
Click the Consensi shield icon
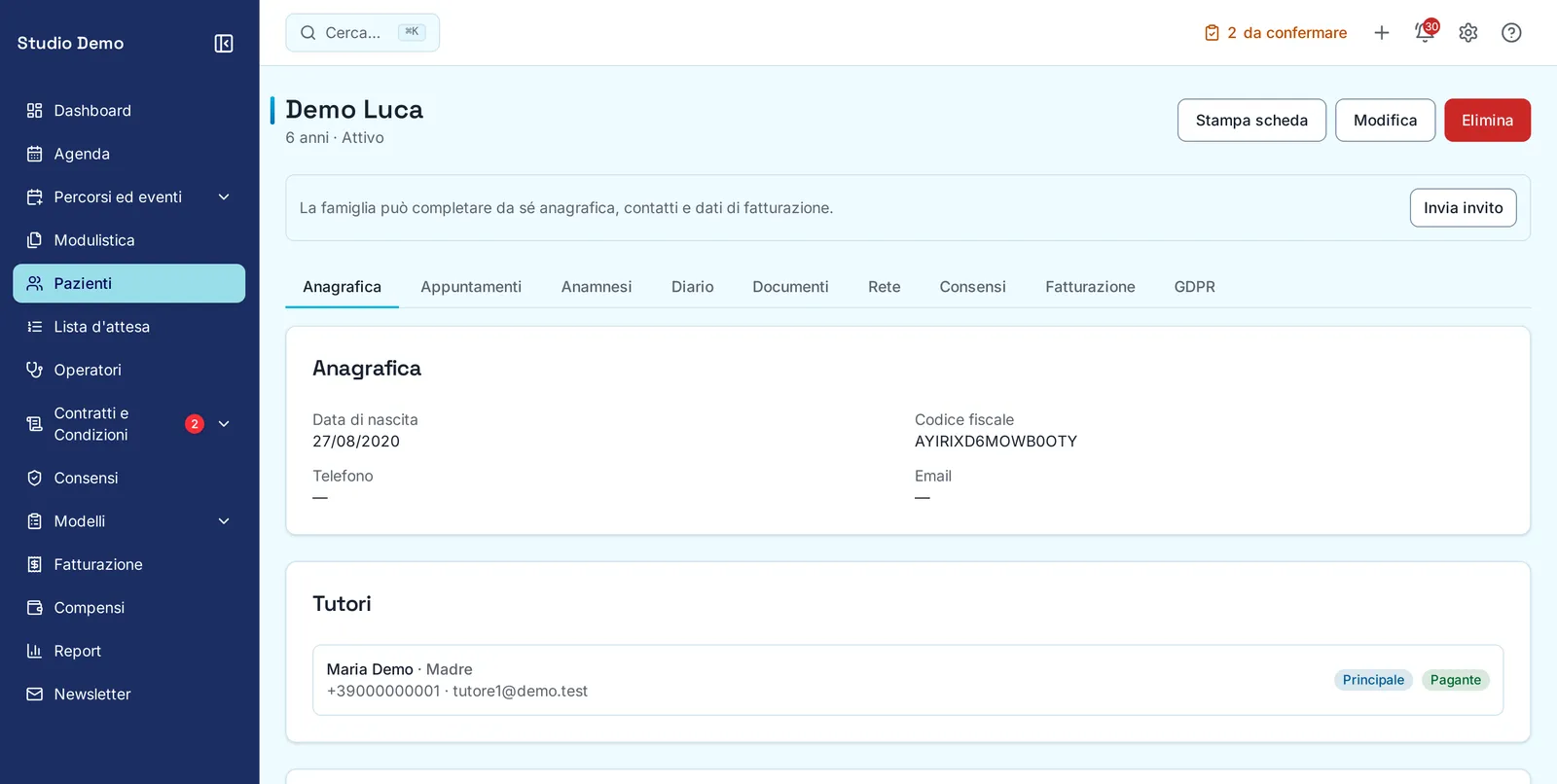35,478
